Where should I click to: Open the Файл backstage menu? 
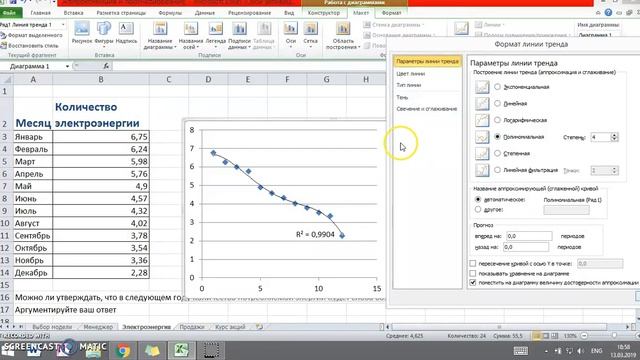pos(9,13)
